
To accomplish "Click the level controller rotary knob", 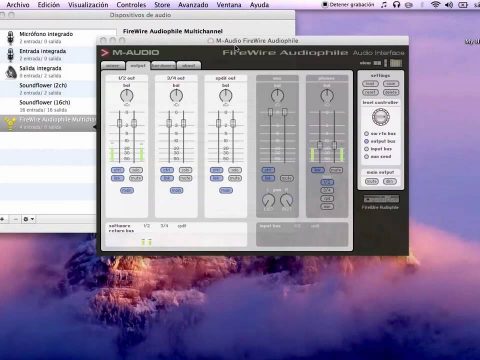I will coord(381,117).
